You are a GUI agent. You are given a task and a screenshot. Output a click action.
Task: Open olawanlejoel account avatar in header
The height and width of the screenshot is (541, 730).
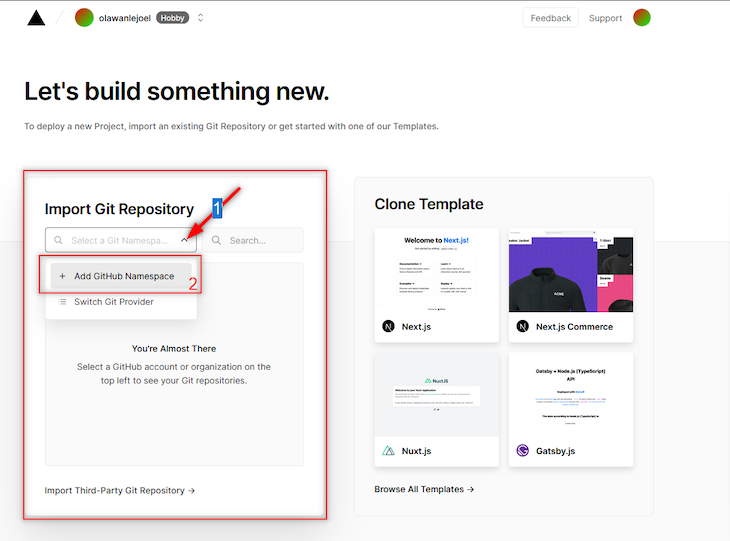click(x=84, y=18)
